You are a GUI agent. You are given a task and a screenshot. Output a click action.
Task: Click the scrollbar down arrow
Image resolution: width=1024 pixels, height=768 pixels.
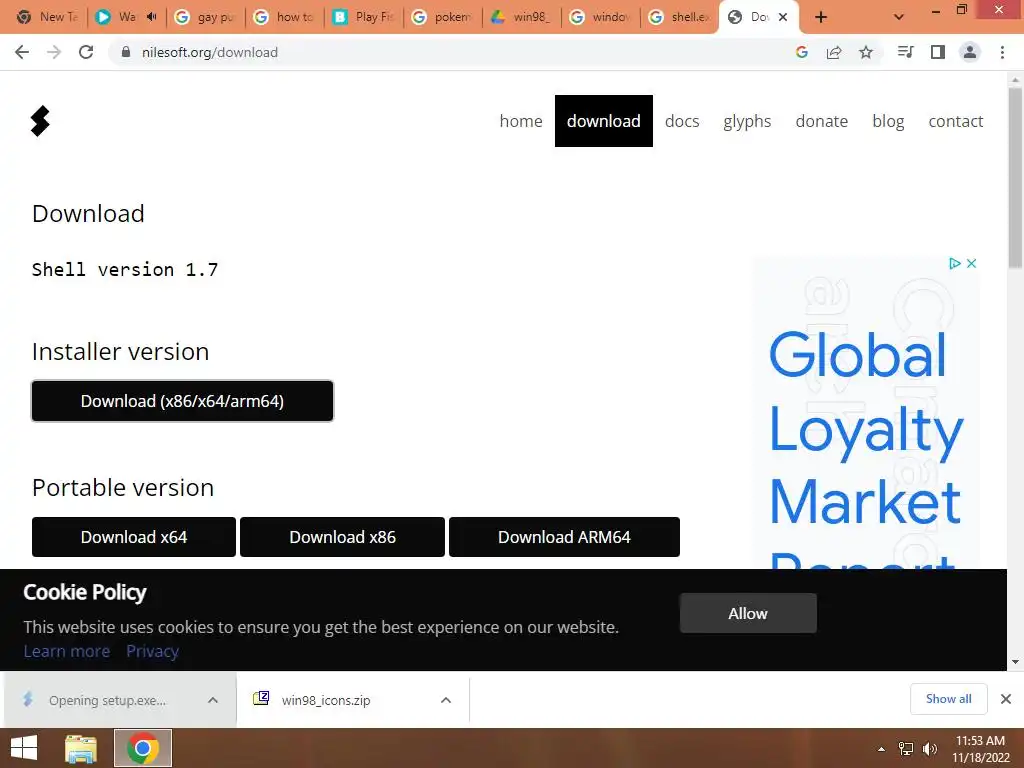point(1015,662)
